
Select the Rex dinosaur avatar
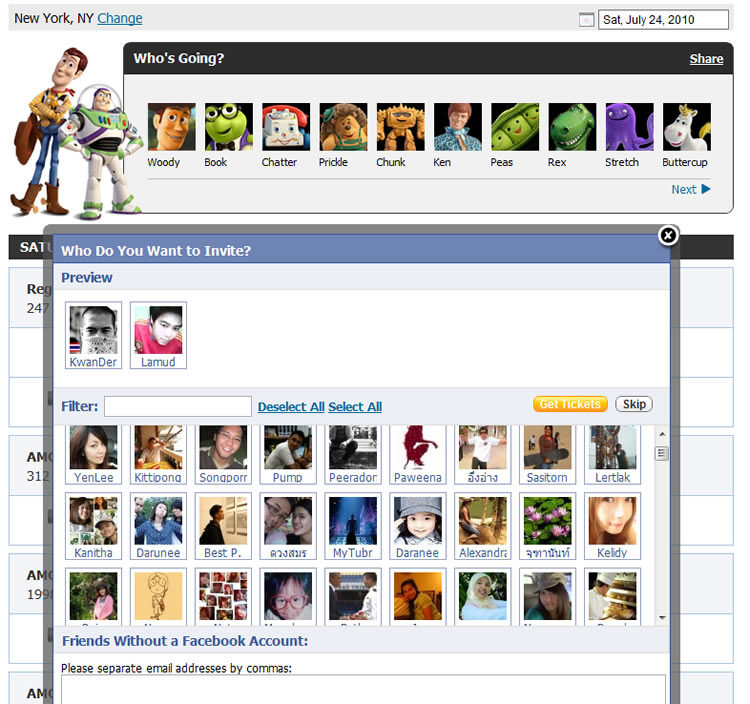[573, 127]
